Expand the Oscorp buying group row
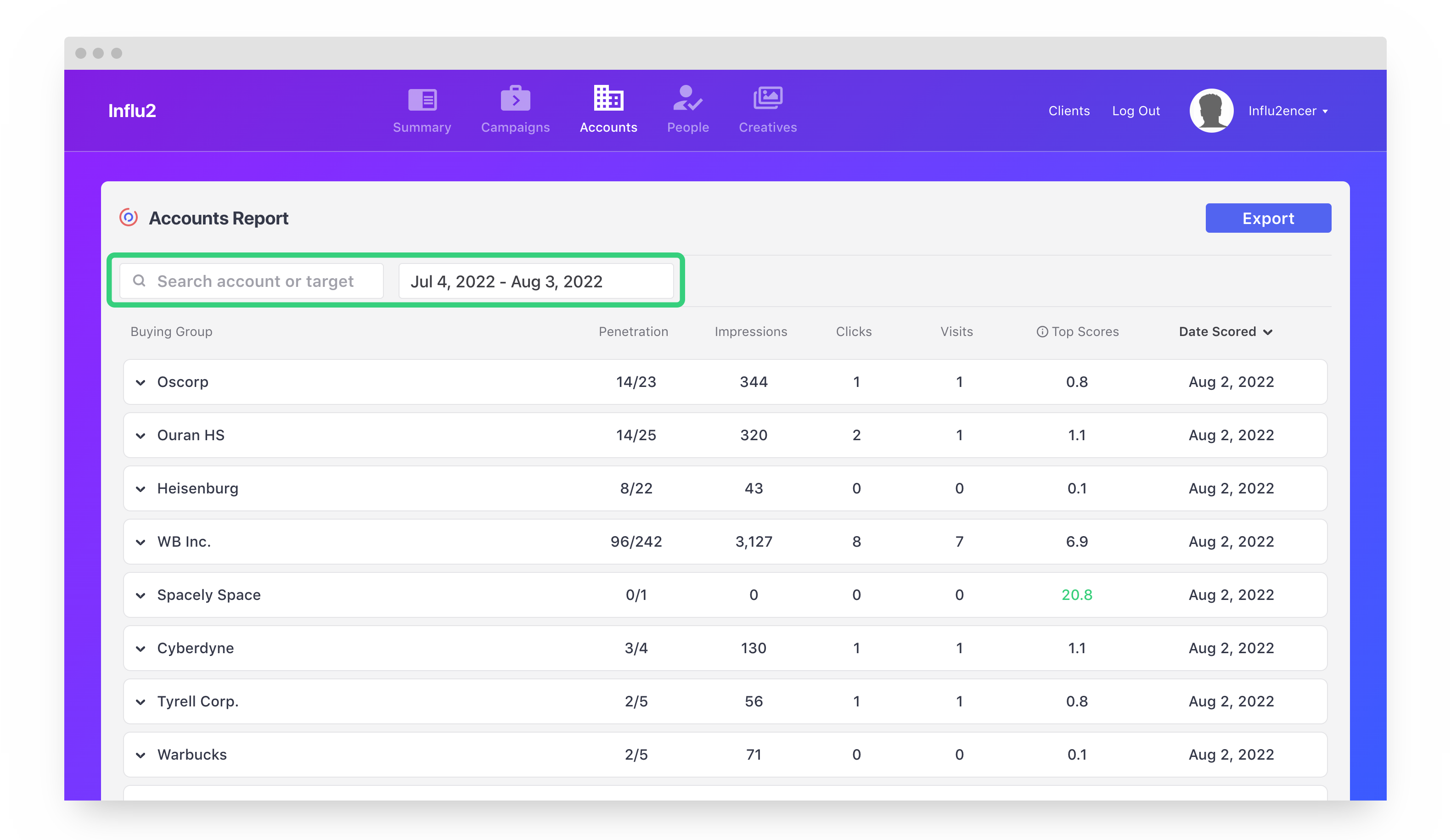Screen dimensions: 1451x840 pyautogui.click(x=141, y=382)
